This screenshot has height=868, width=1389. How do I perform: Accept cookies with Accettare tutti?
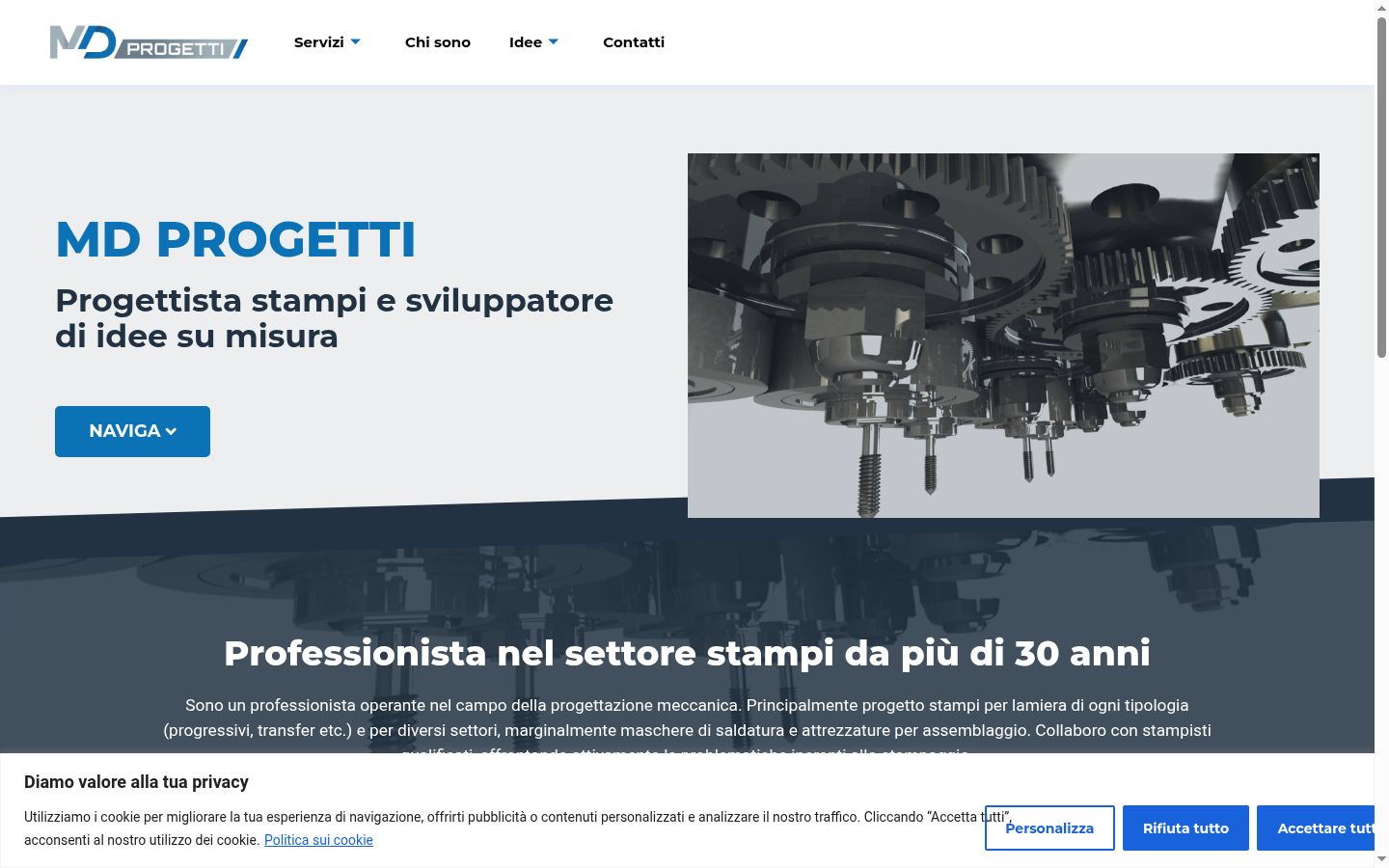[x=1316, y=828]
